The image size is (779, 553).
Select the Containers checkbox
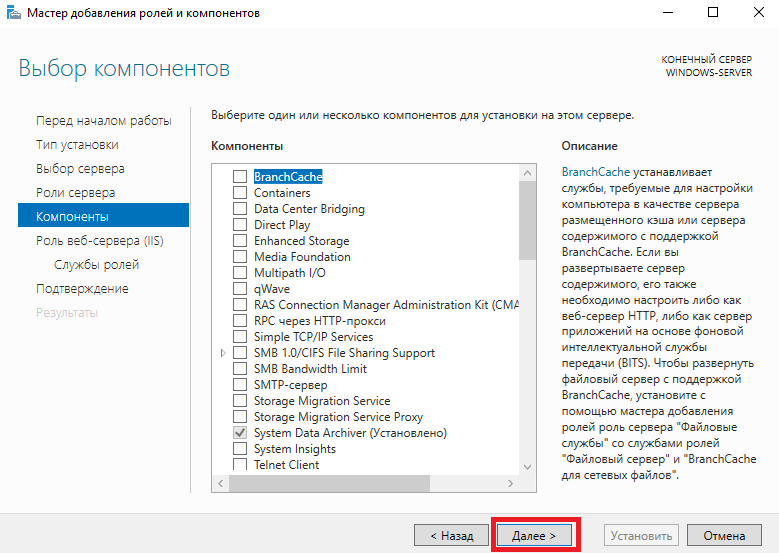click(240, 192)
